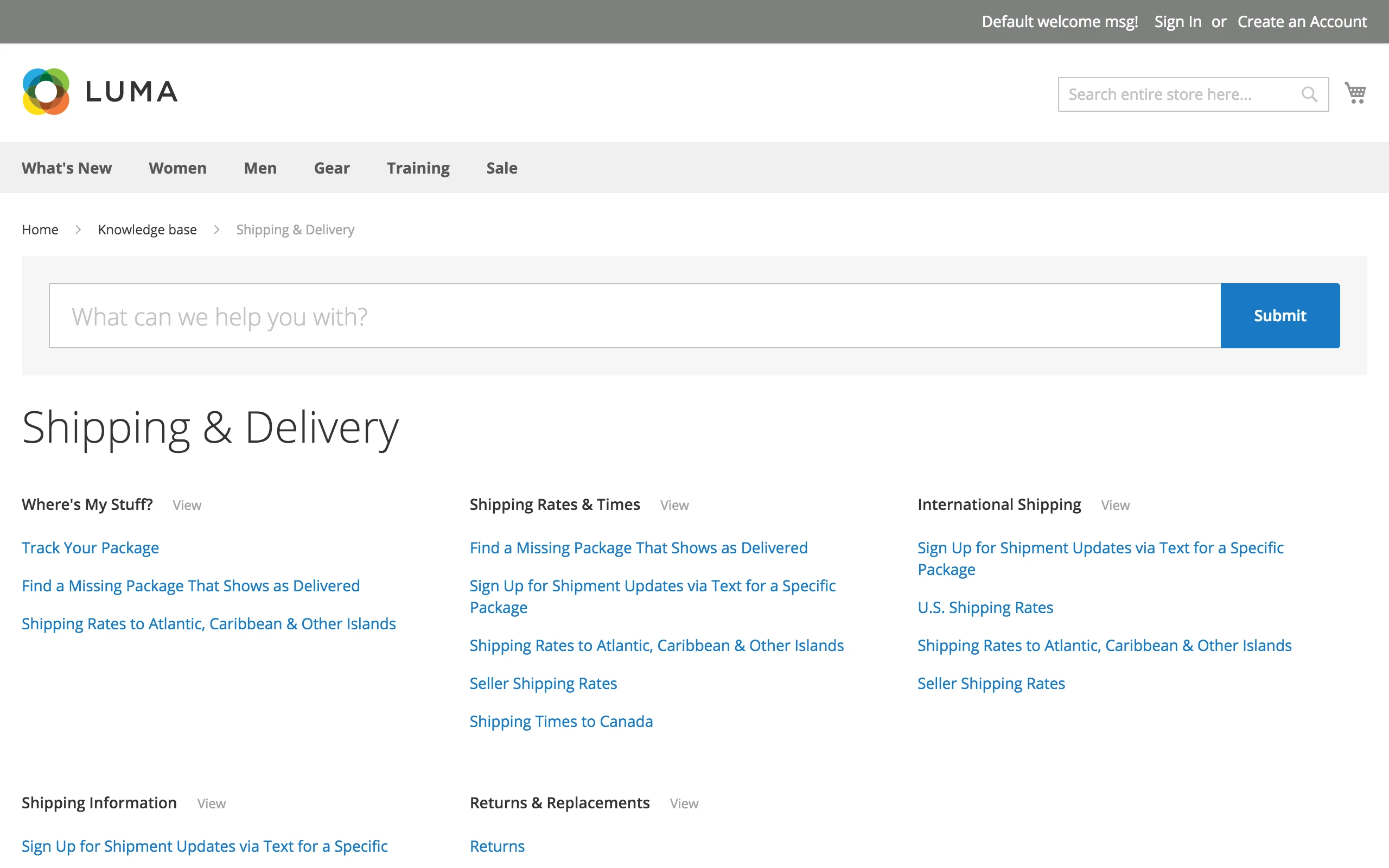Click the Create an Account link
Viewport: 1389px width, 868px height.
click(1302, 22)
